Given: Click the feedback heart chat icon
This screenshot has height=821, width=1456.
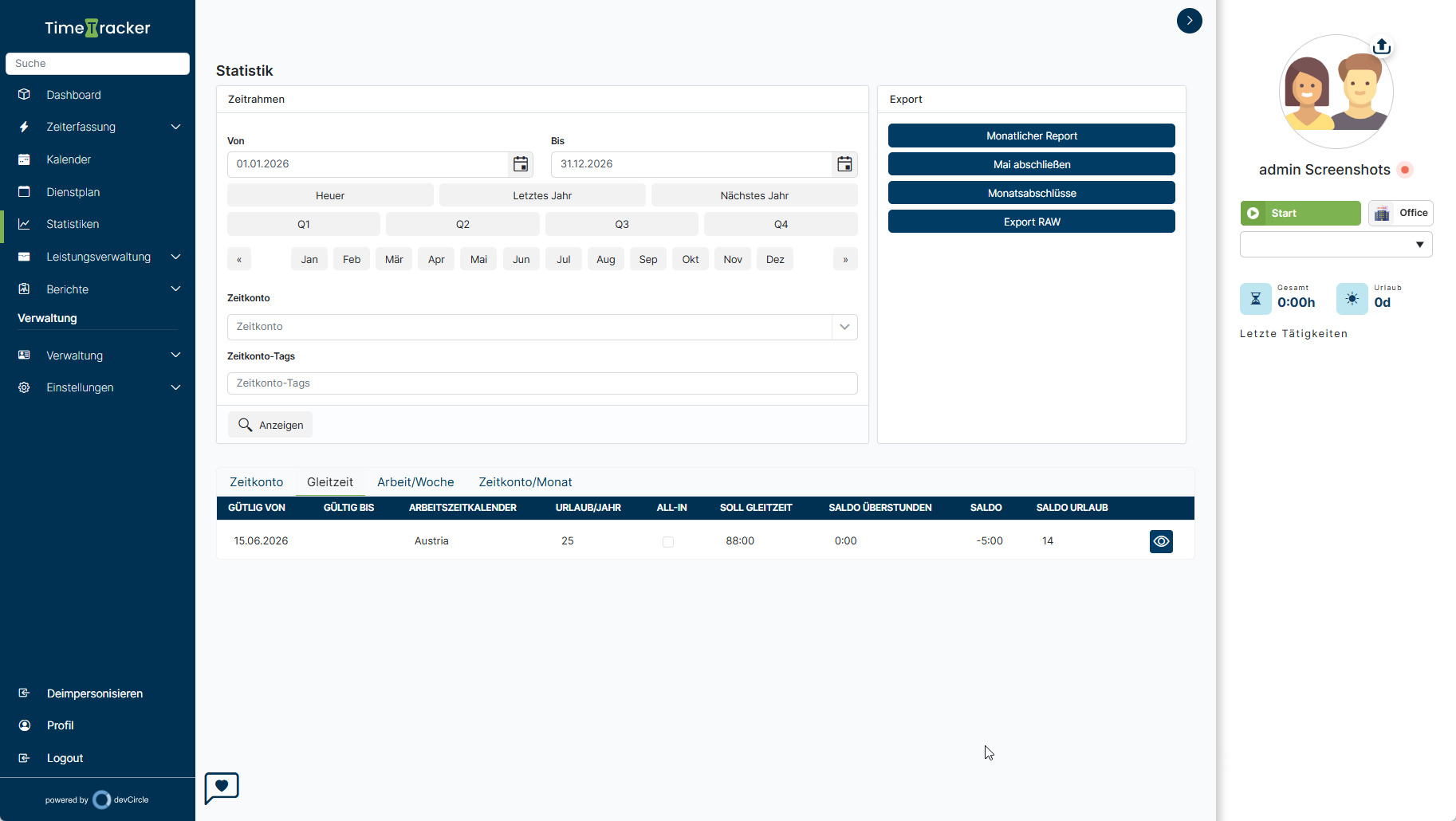Looking at the screenshot, I should [x=222, y=788].
